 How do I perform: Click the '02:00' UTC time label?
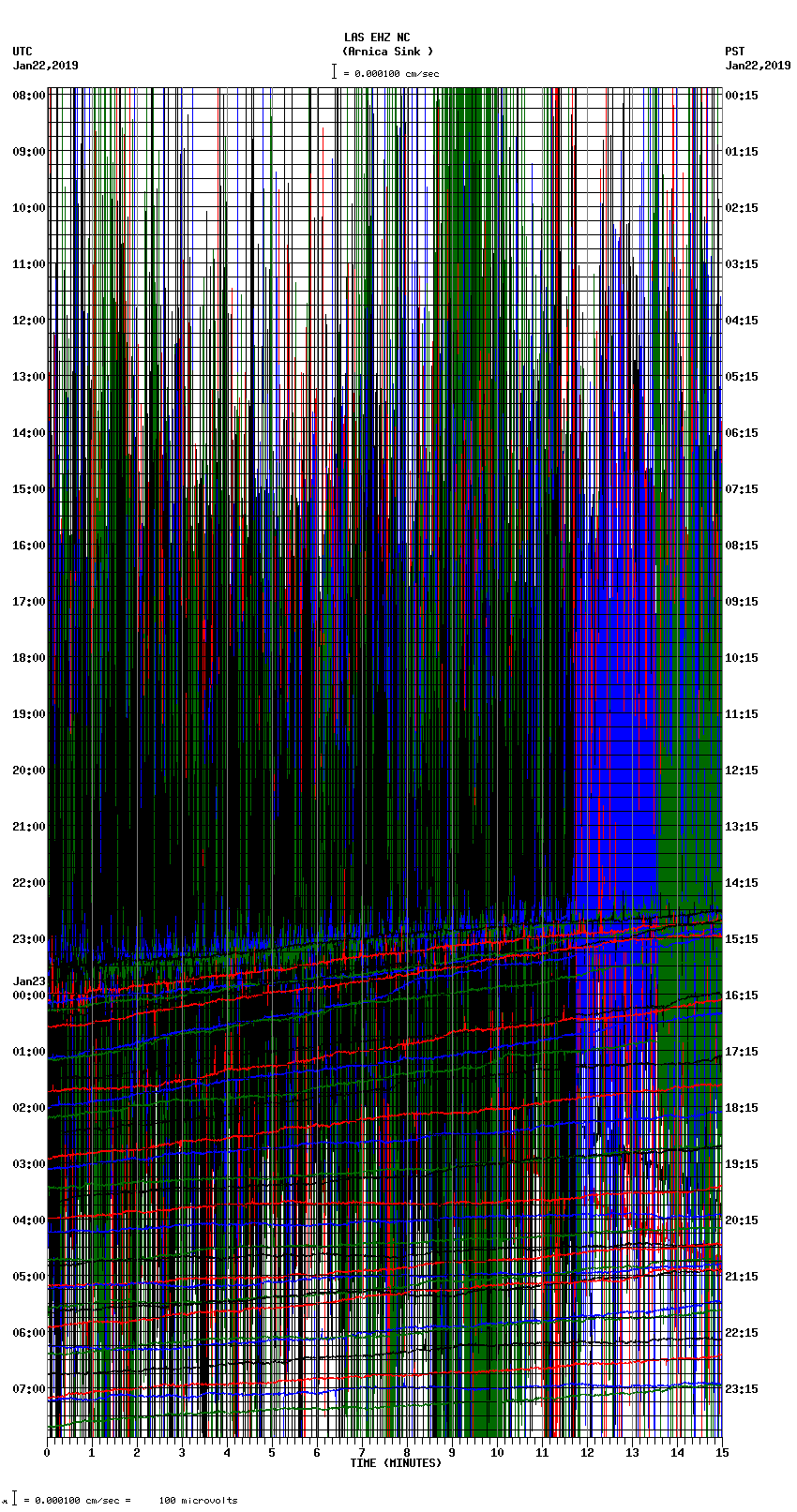29,1108
